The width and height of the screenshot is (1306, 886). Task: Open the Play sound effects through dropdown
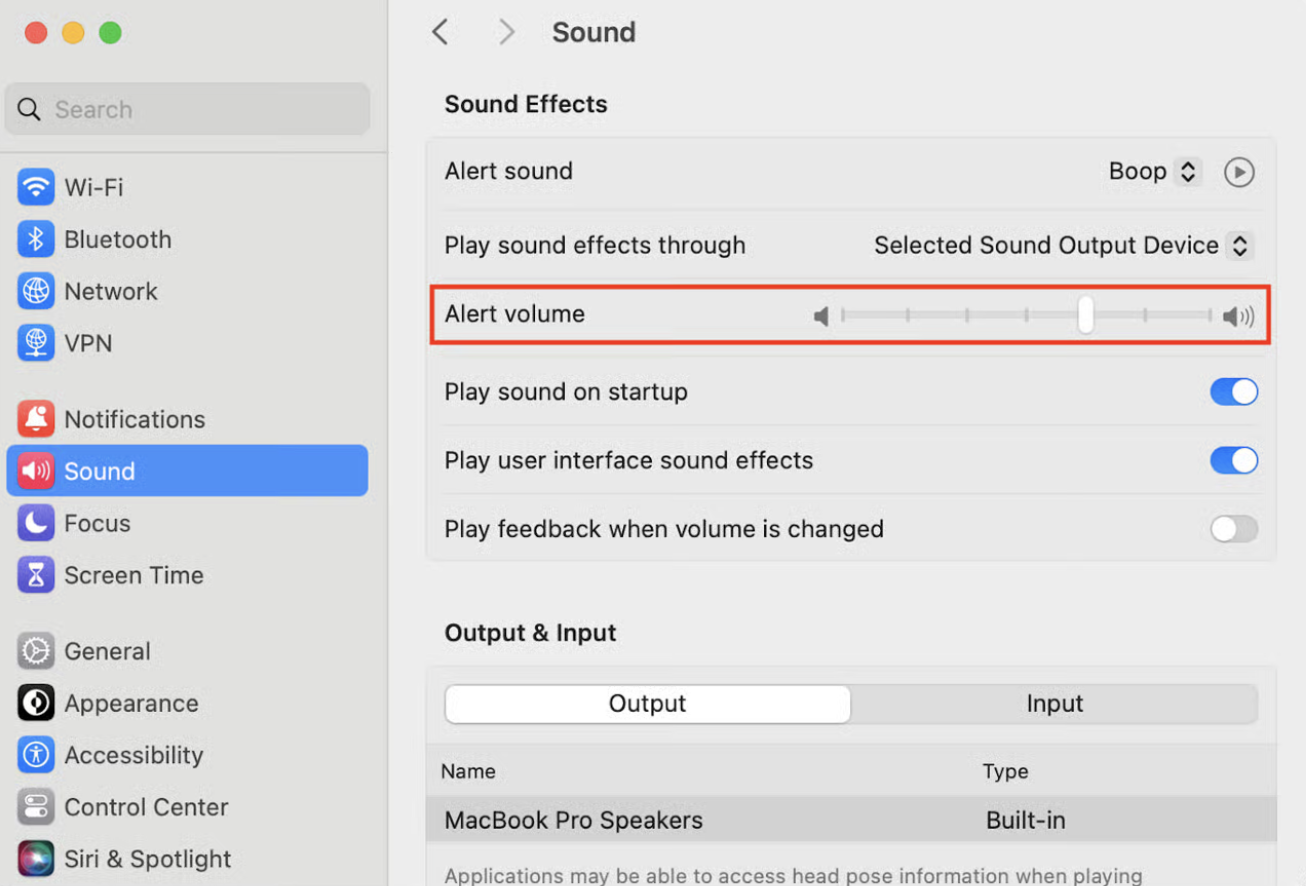(1062, 245)
